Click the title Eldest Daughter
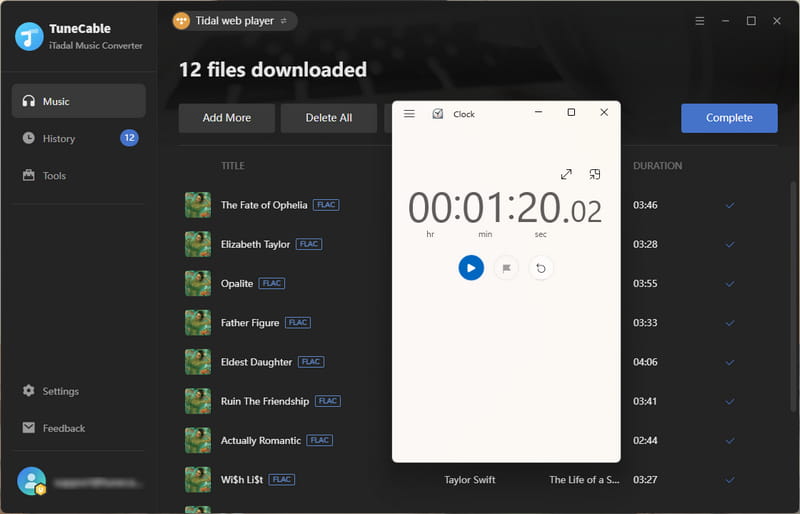 pyautogui.click(x=256, y=362)
